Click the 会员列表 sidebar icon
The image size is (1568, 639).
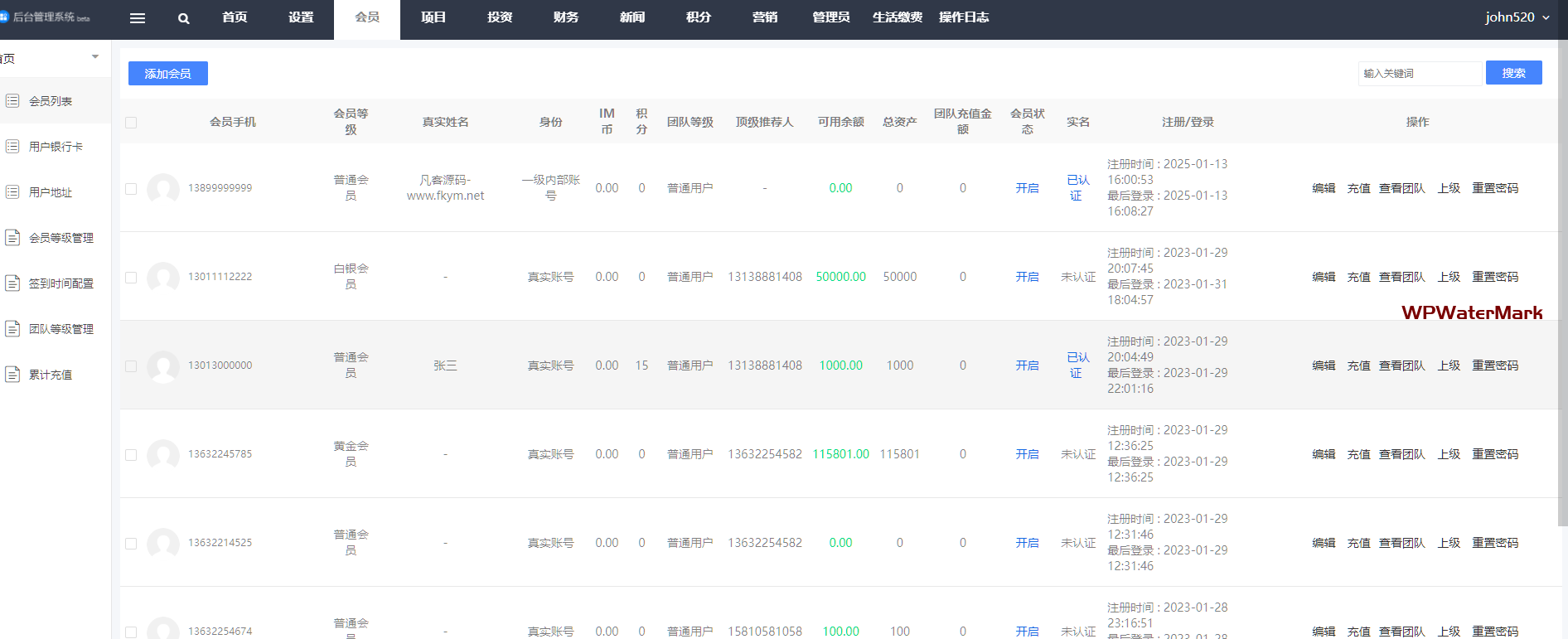point(12,101)
